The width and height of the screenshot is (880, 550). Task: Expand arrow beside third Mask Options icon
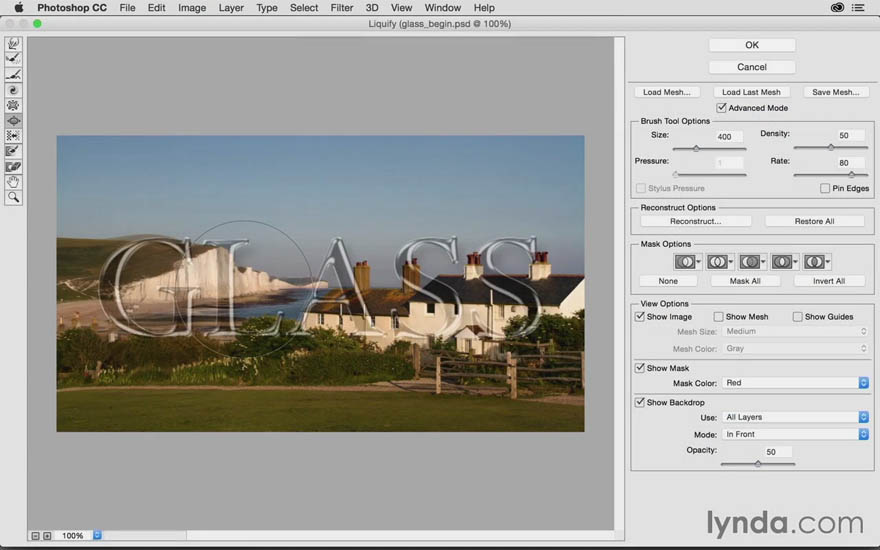click(763, 262)
